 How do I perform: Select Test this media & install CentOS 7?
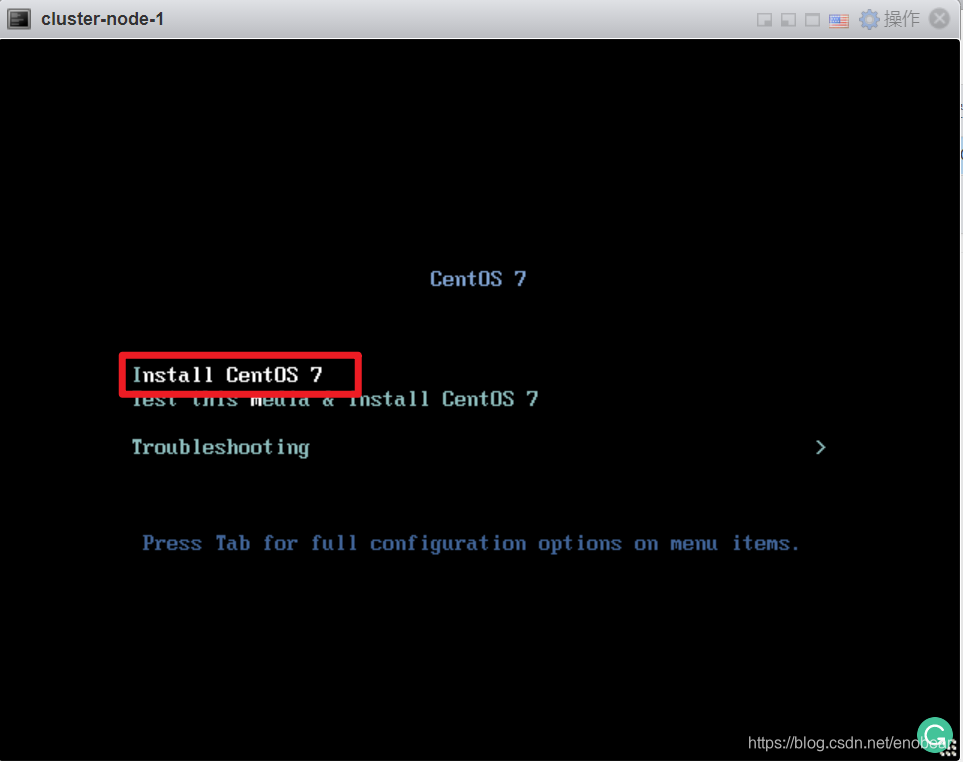click(x=335, y=399)
